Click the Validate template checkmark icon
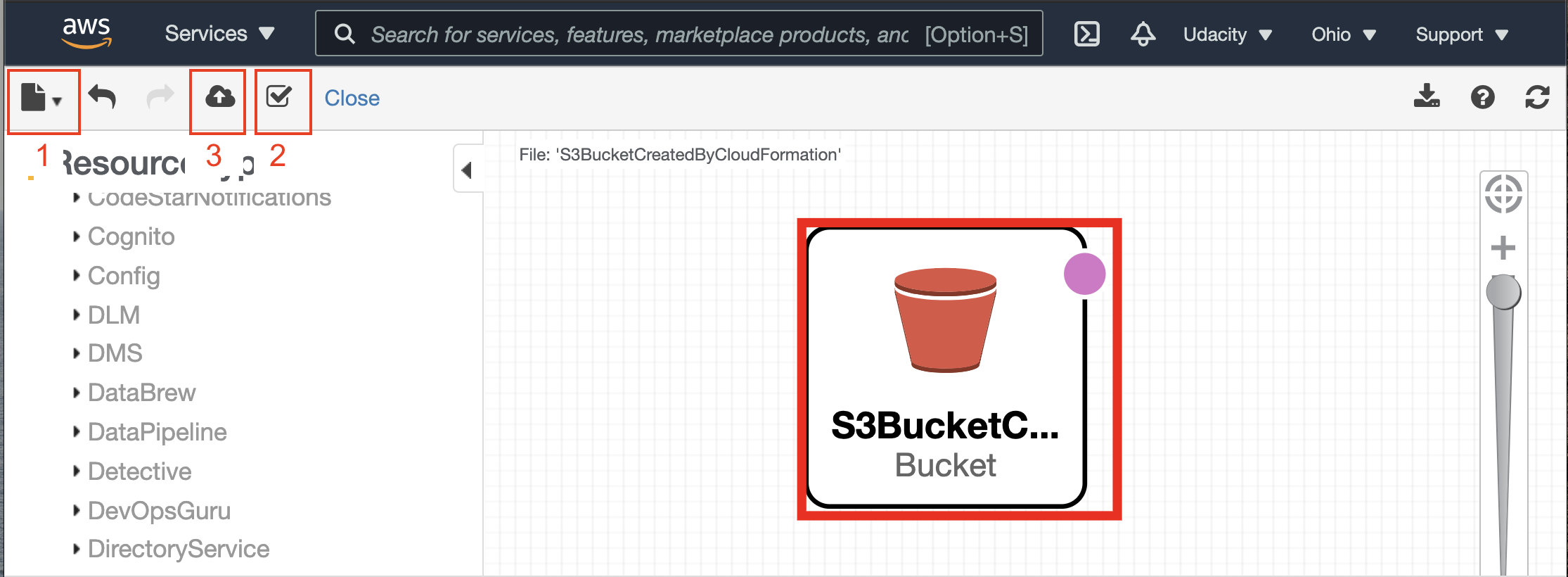The image size is (1568, 577). tap(279, 96)
